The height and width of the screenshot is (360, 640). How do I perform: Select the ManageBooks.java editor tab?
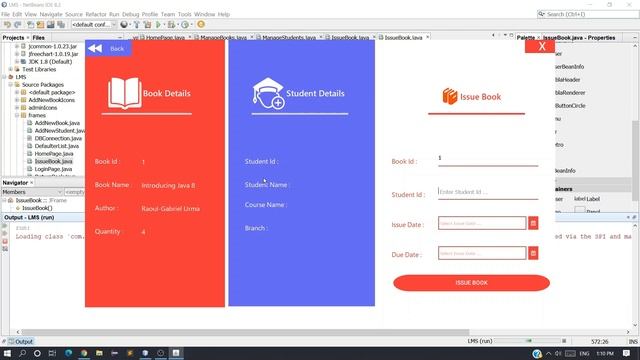[x=223, y=38]
